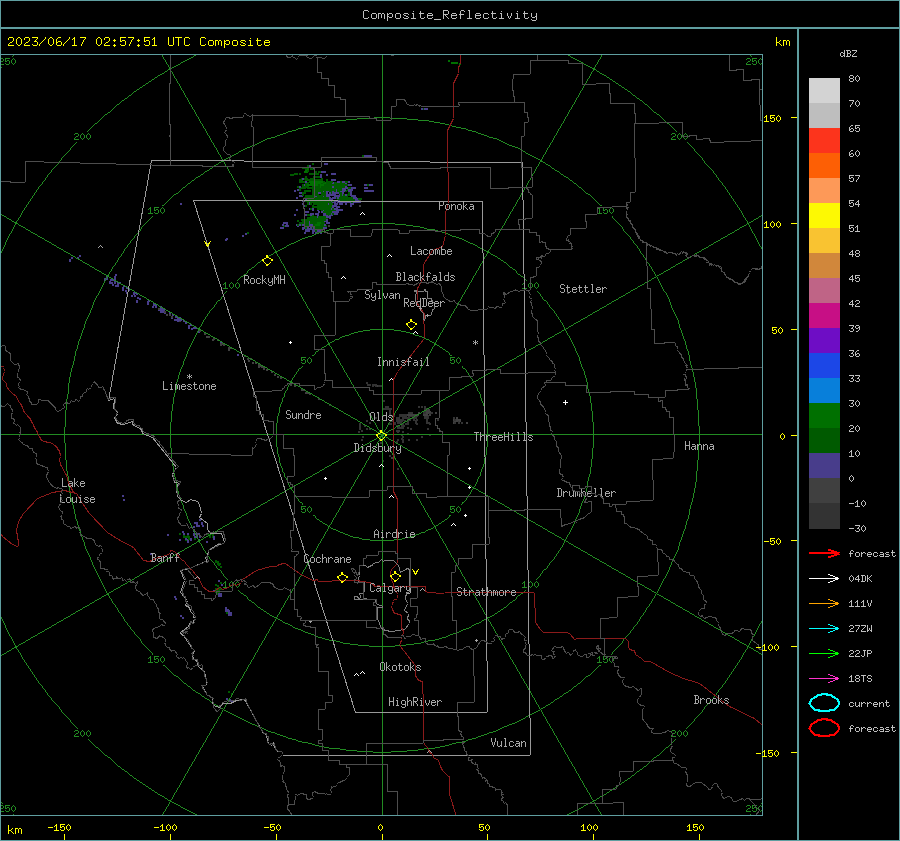Click the Olds town label
The width and height of the screenshot is (900, 841).
point(381,417)
